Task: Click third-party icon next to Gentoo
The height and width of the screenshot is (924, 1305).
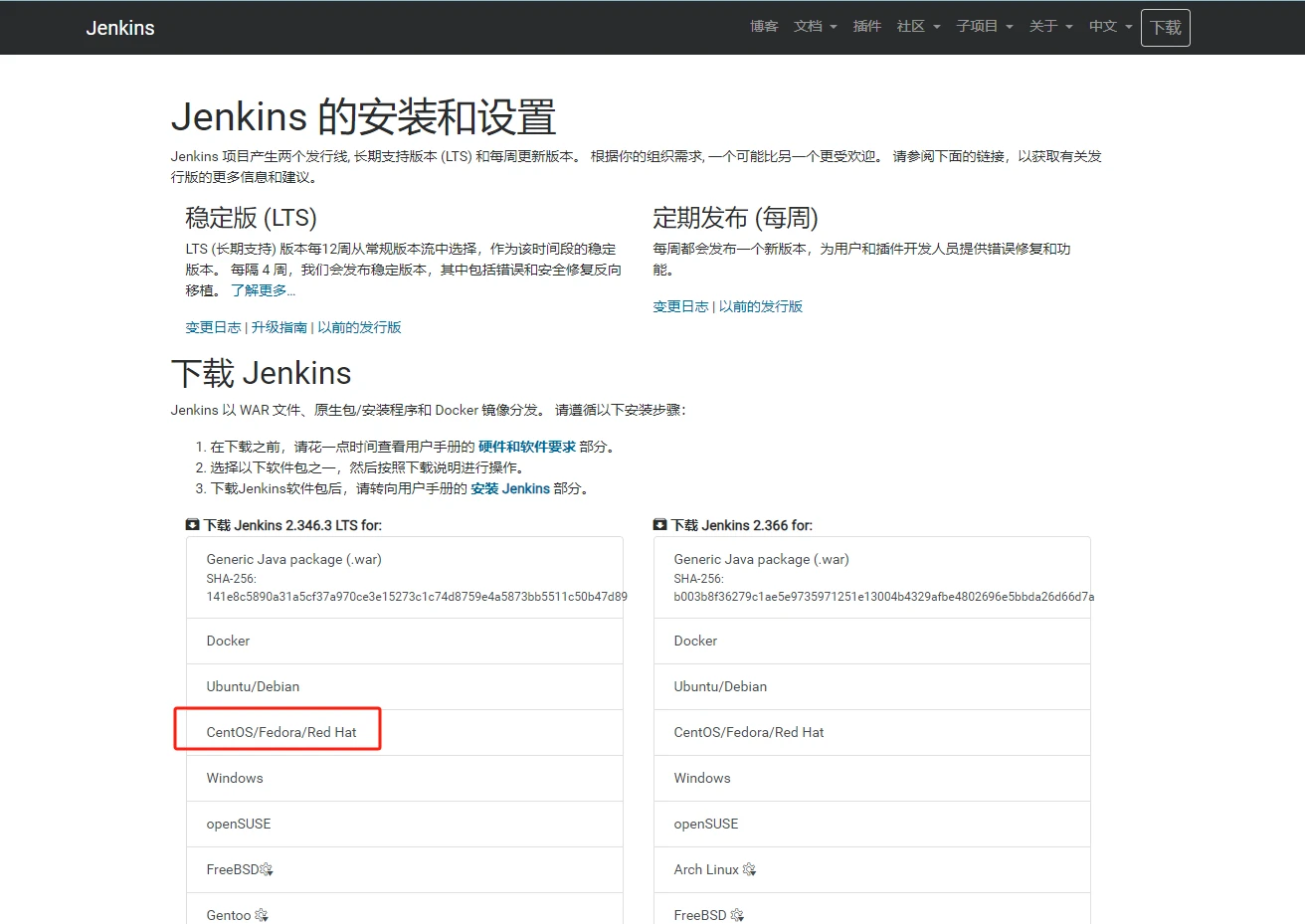Action: [262, 915]
